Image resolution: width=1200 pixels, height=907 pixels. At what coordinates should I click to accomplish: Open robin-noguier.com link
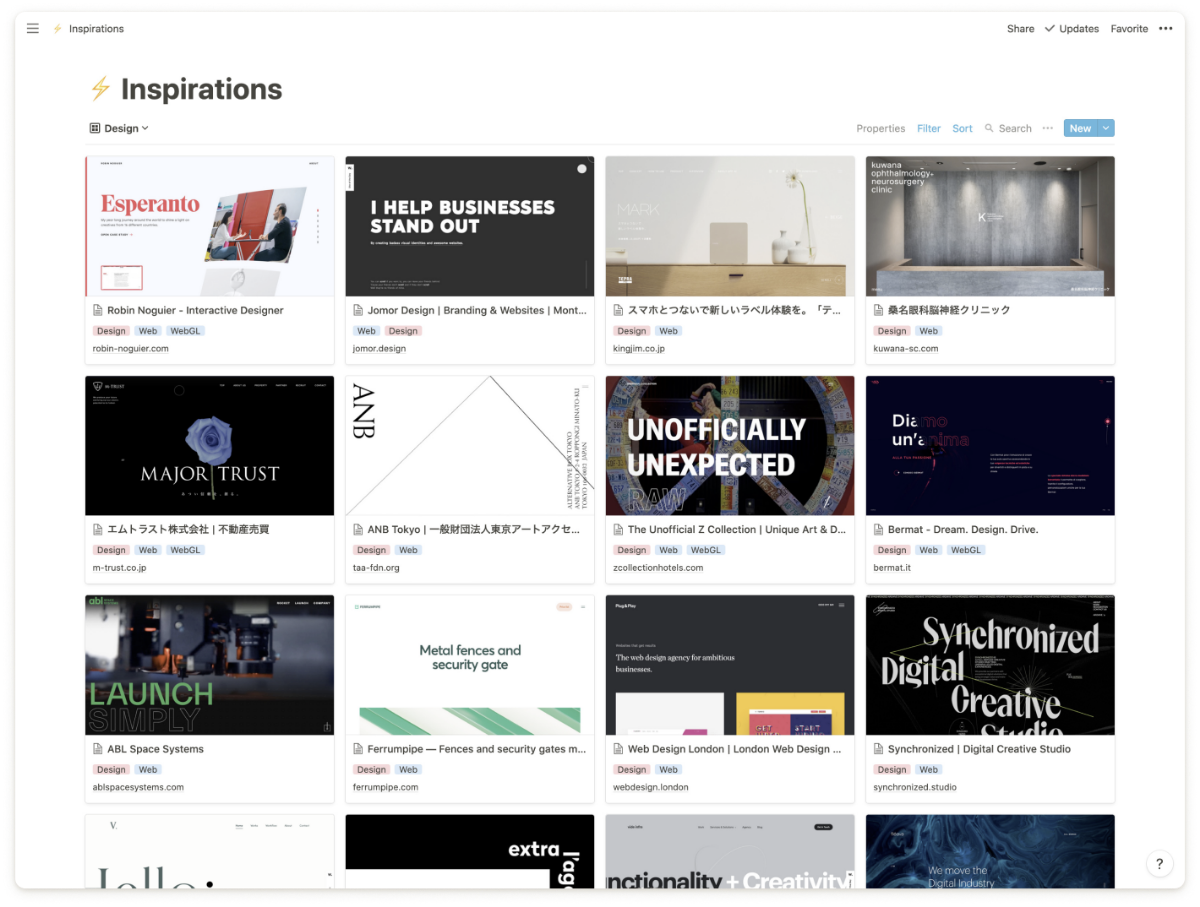(x=131, y=349)
